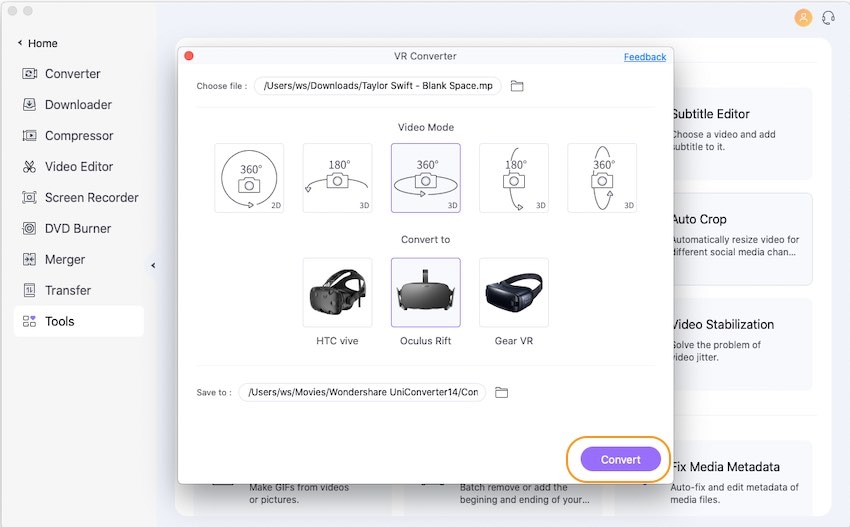Click the Convert button
850x527 pixels.
(620, 459)
